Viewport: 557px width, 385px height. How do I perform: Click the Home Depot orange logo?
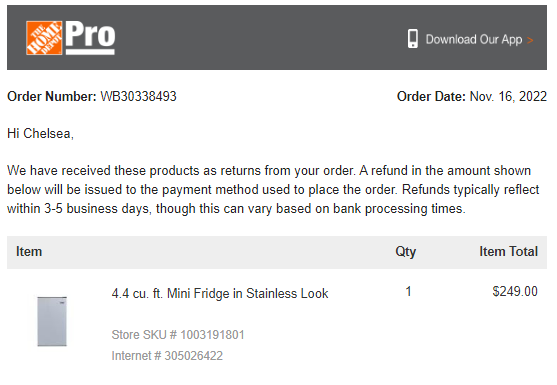click(44, 38)
